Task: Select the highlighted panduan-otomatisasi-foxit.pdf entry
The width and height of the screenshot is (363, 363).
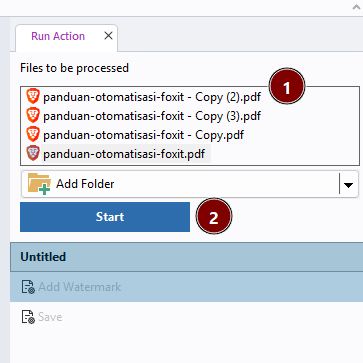Action: coord(124,154)
